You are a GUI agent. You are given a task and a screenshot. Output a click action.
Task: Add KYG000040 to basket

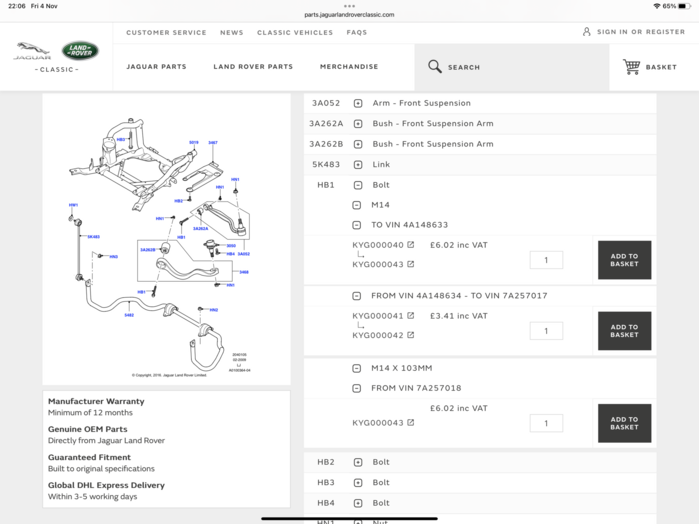(624, 260)
